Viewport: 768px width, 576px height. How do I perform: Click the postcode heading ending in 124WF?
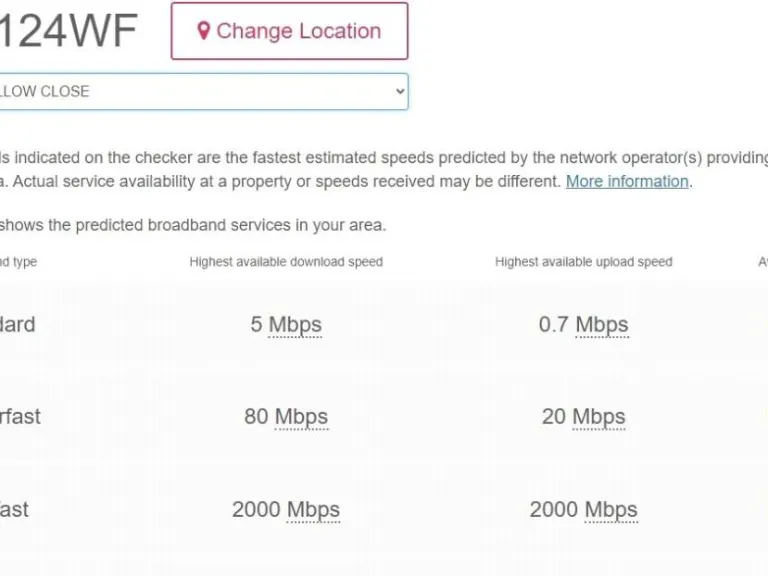click(68, 32)
